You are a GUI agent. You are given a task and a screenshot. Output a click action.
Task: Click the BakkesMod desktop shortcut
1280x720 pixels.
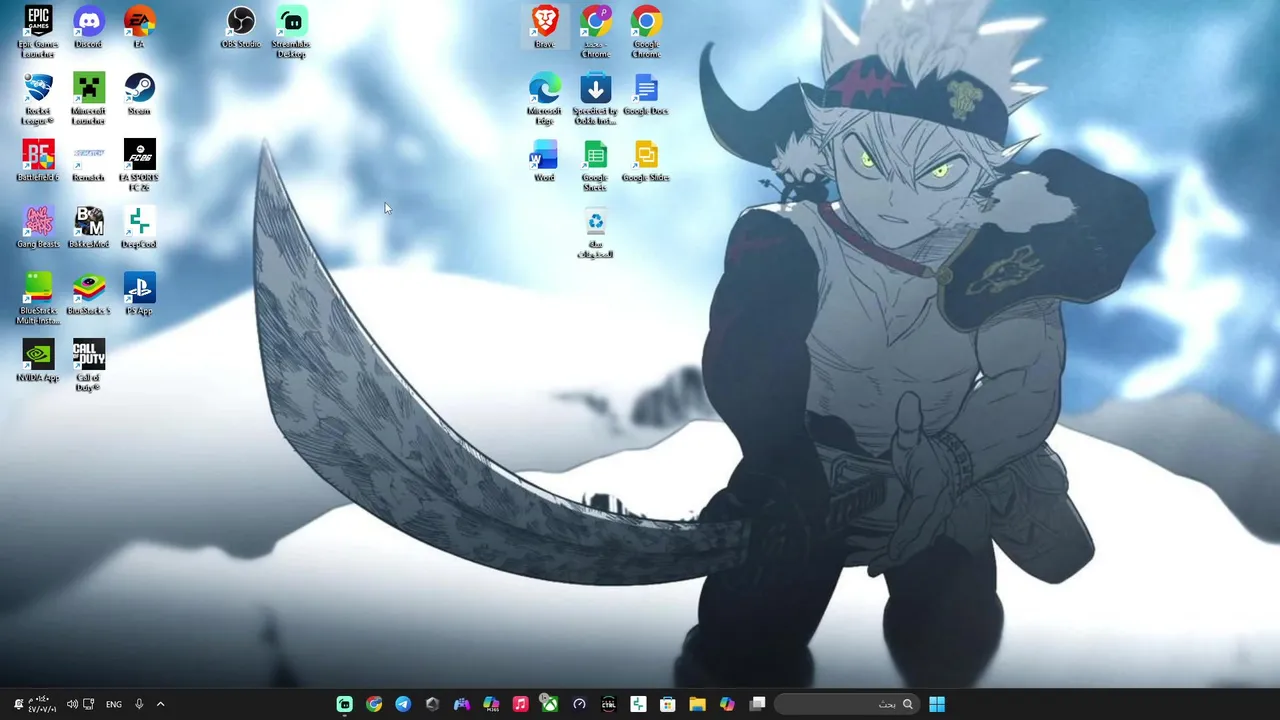click(88, 227)
